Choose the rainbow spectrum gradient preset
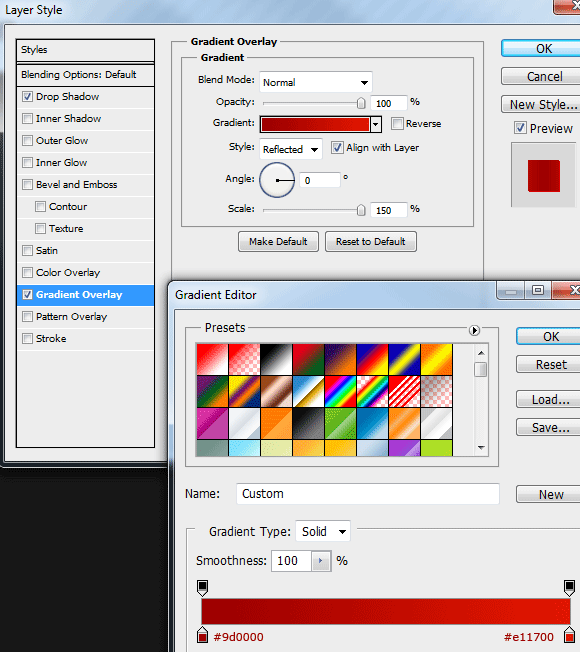 340,391
